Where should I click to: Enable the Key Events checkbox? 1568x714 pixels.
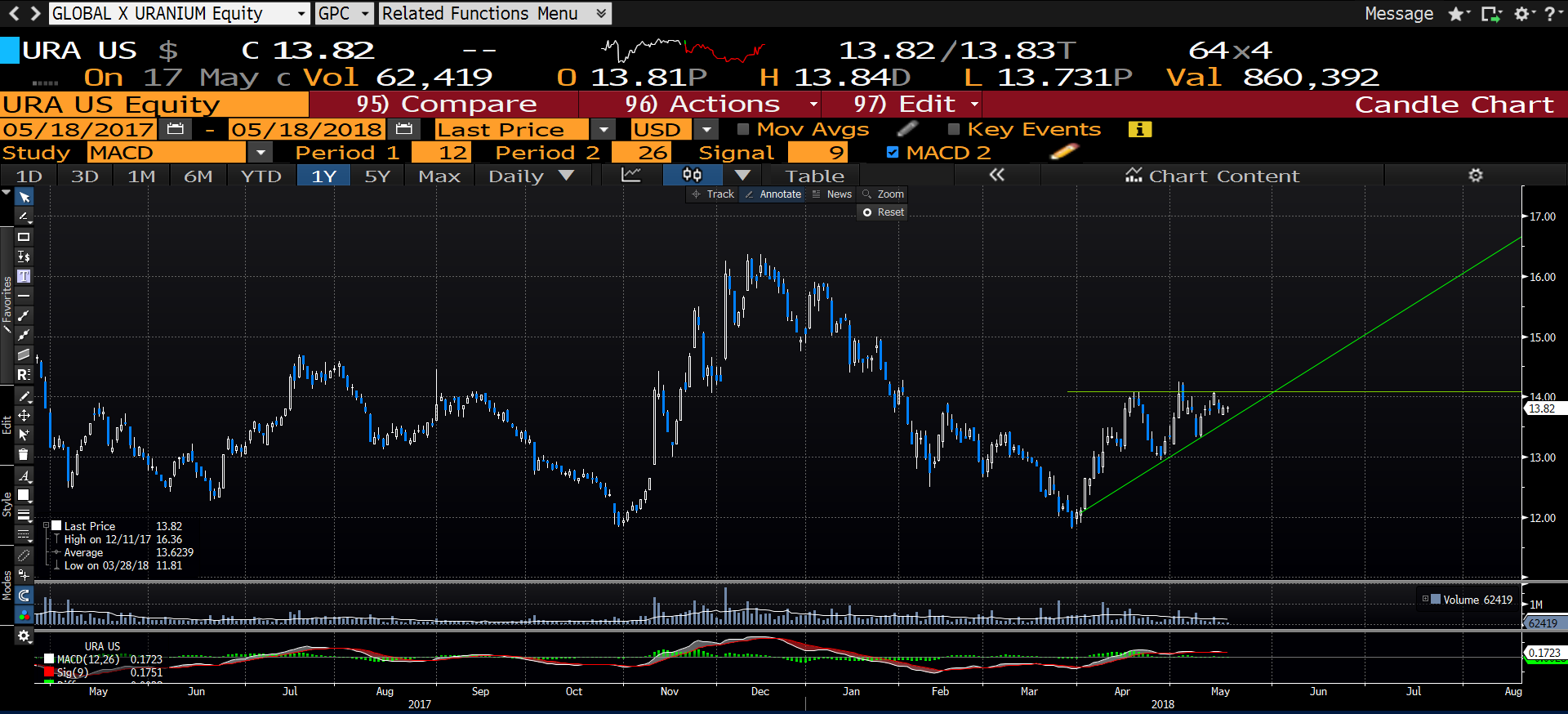click(x=953, y=129)
